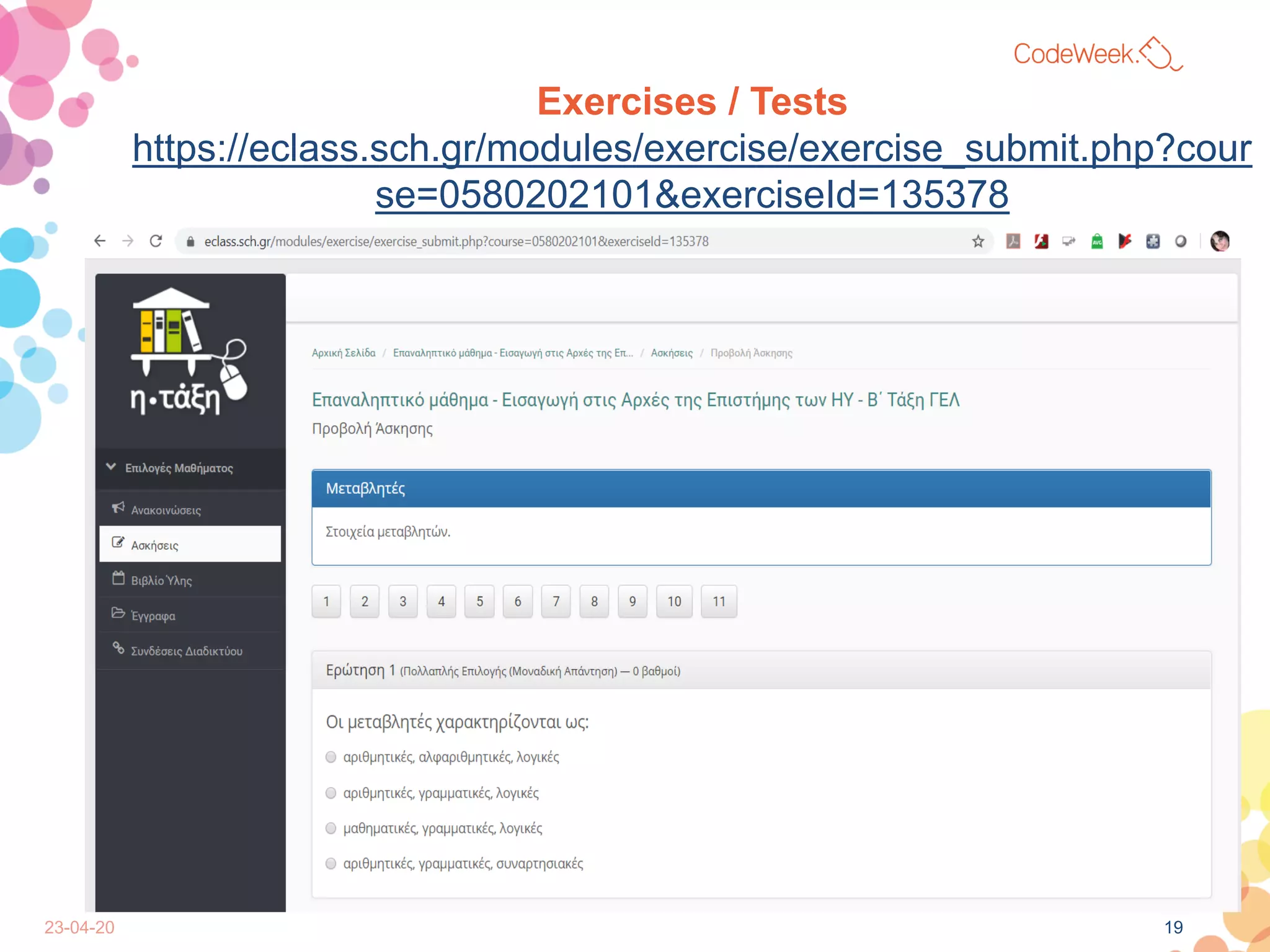Viewport: 1270px width, 952px height.
Task: Click the Αρχική Σελίδα breadcrumb link
Action: coord(344,353)
